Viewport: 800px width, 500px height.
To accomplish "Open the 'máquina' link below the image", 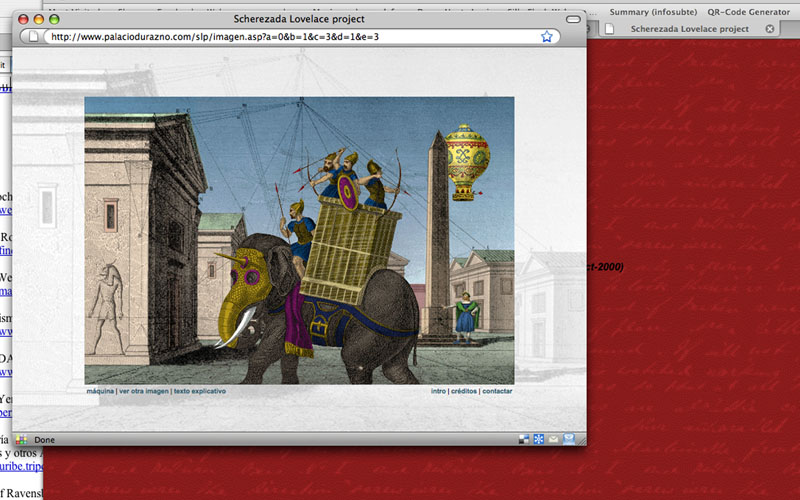I will pyautogui.click(x=100, y=391).
